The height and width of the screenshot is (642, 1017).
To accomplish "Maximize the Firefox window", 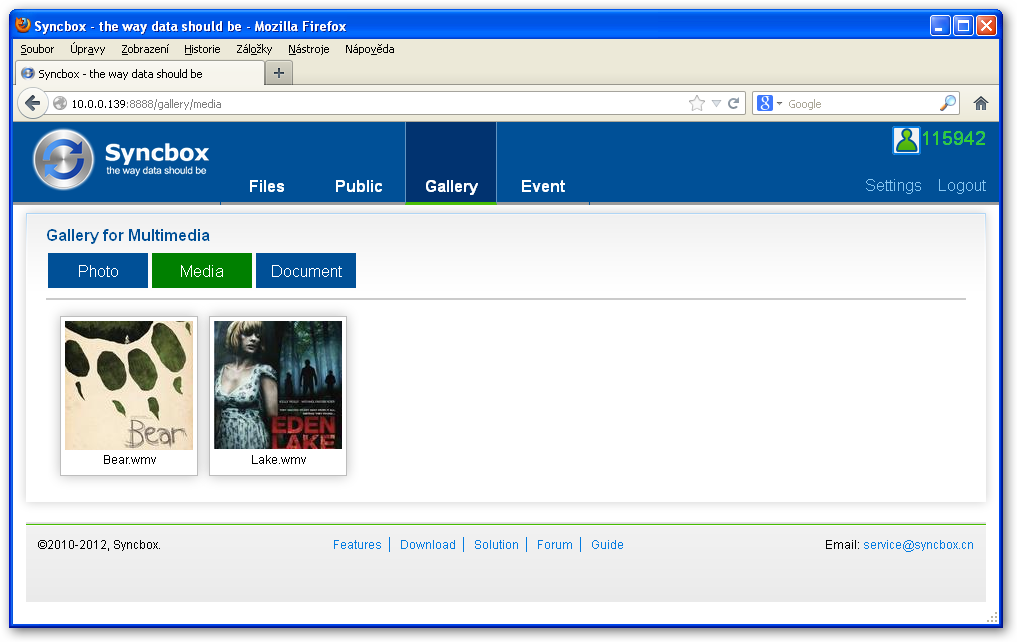I will coord(963,26).
